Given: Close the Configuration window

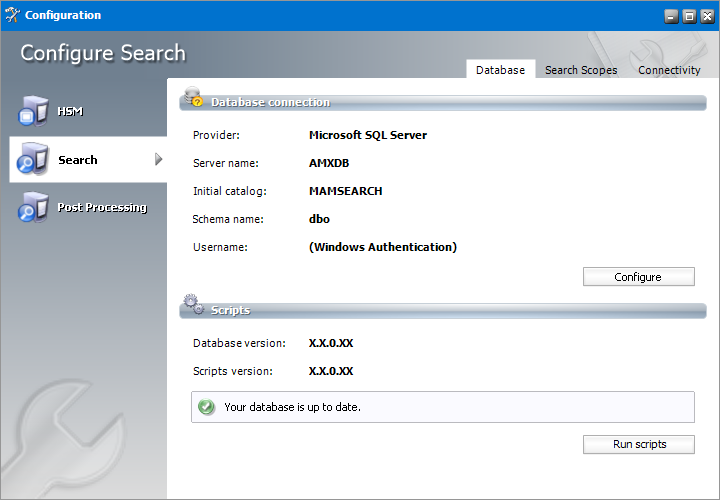Looking at the screenshot, I should click(706, 16).
